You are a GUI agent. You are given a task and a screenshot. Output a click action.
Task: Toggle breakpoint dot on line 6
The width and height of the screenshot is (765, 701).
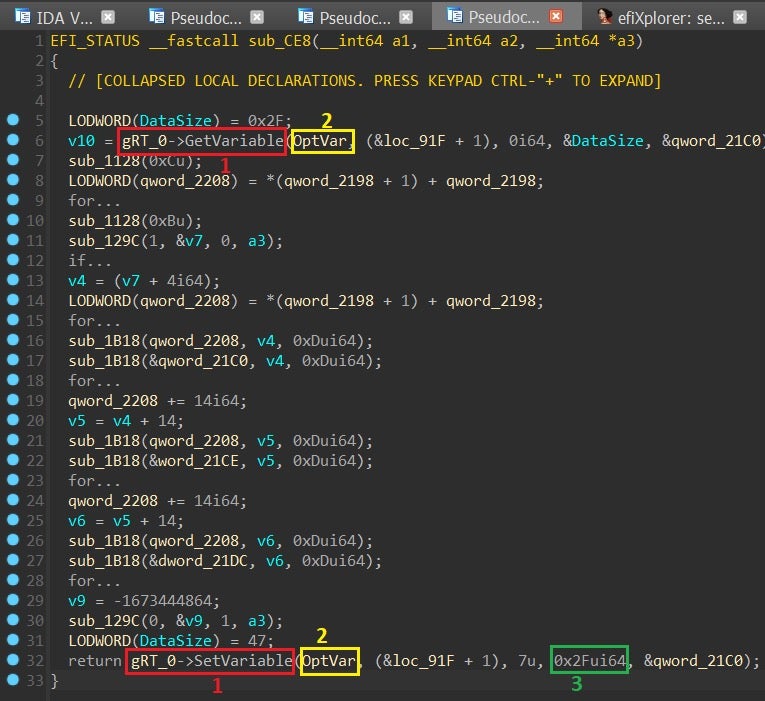pos(13,141)
